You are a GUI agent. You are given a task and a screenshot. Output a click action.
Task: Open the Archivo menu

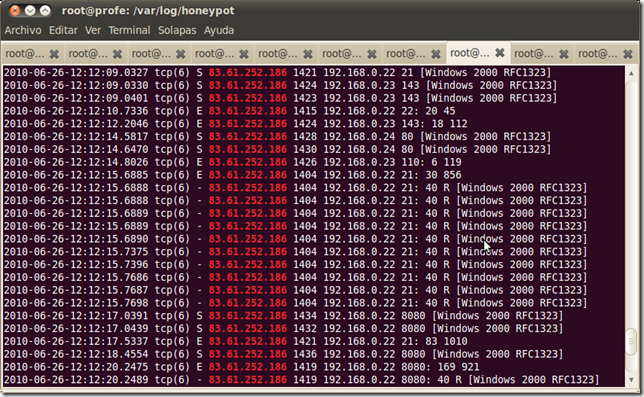point(23,30)
